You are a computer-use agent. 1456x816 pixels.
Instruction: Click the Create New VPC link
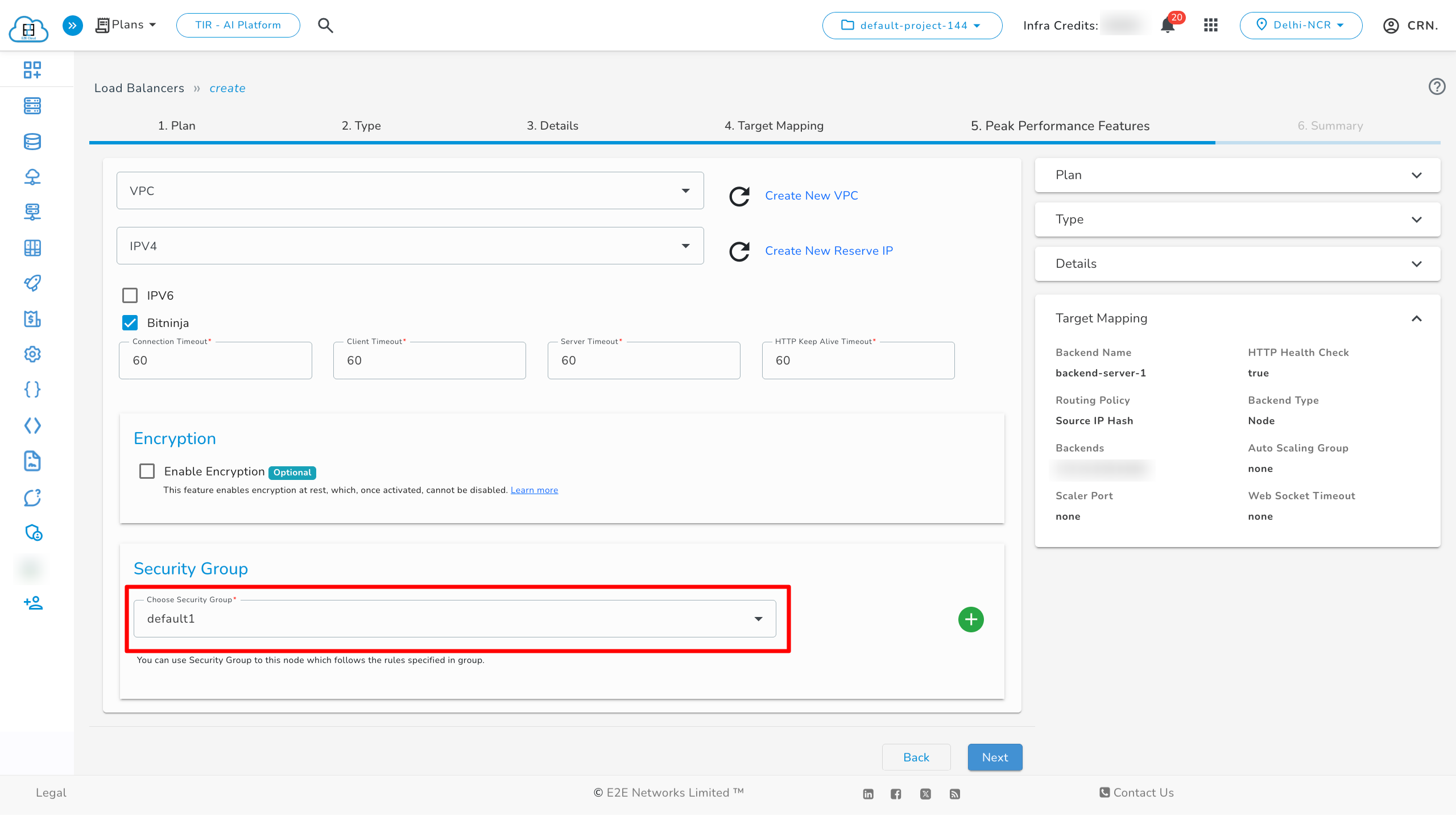point(812,196)
